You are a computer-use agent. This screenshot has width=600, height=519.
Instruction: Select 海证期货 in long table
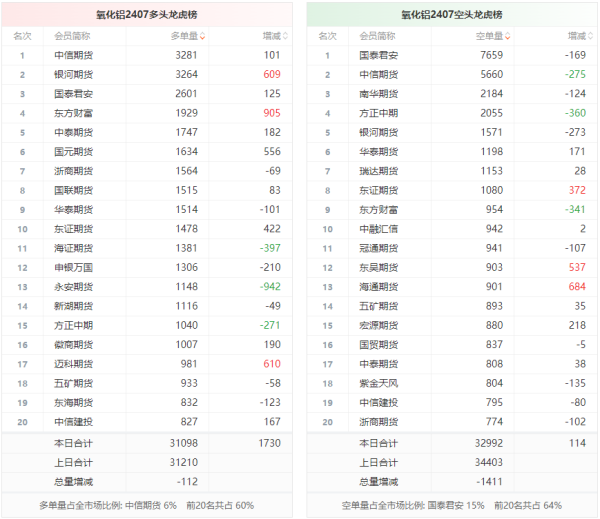point(73,248)
